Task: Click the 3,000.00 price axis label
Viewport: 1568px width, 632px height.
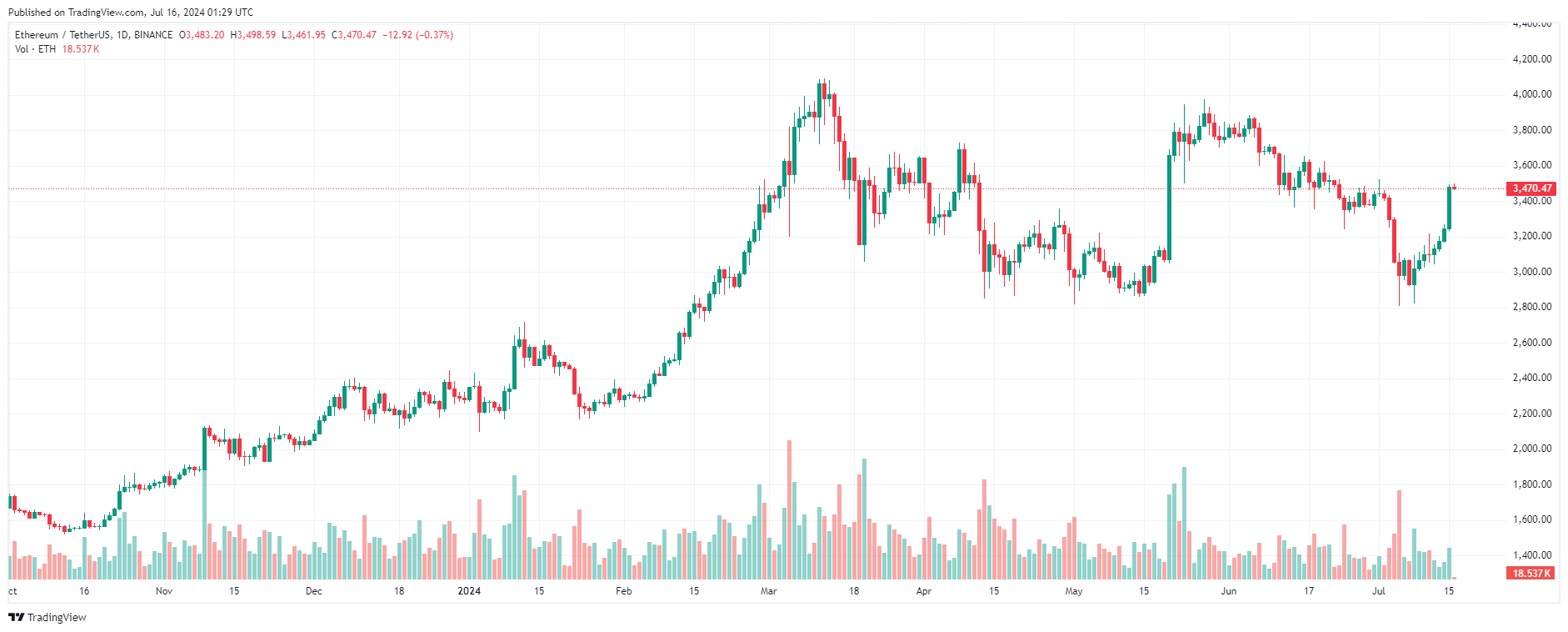Action: tap(1532, 272)
